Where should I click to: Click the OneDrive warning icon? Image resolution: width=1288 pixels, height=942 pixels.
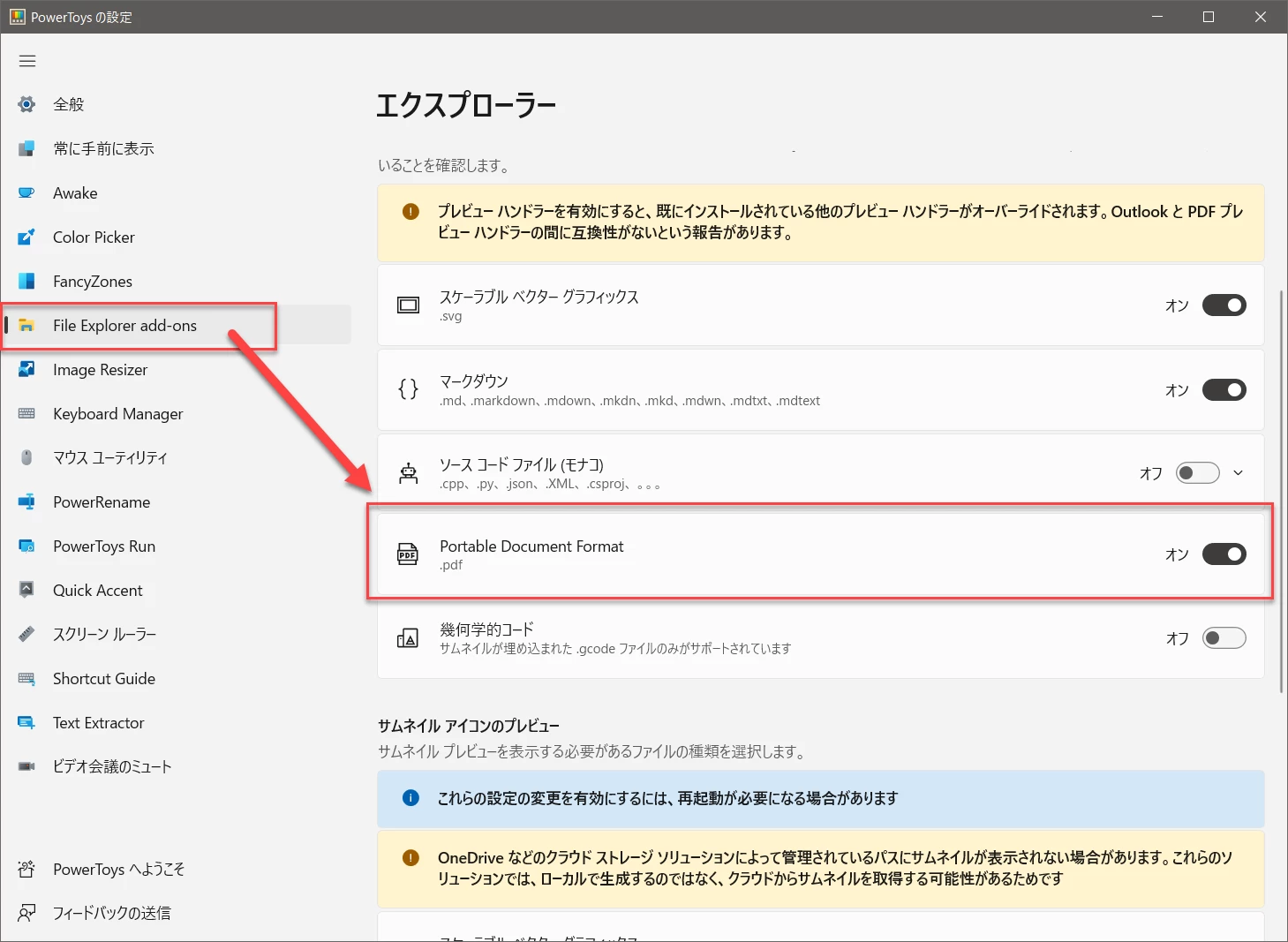[411, 857]
